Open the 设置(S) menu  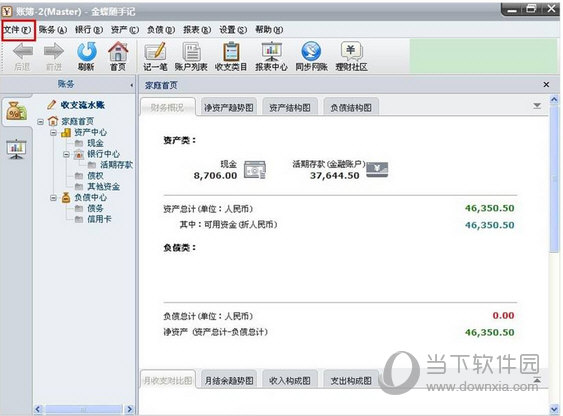233,30
